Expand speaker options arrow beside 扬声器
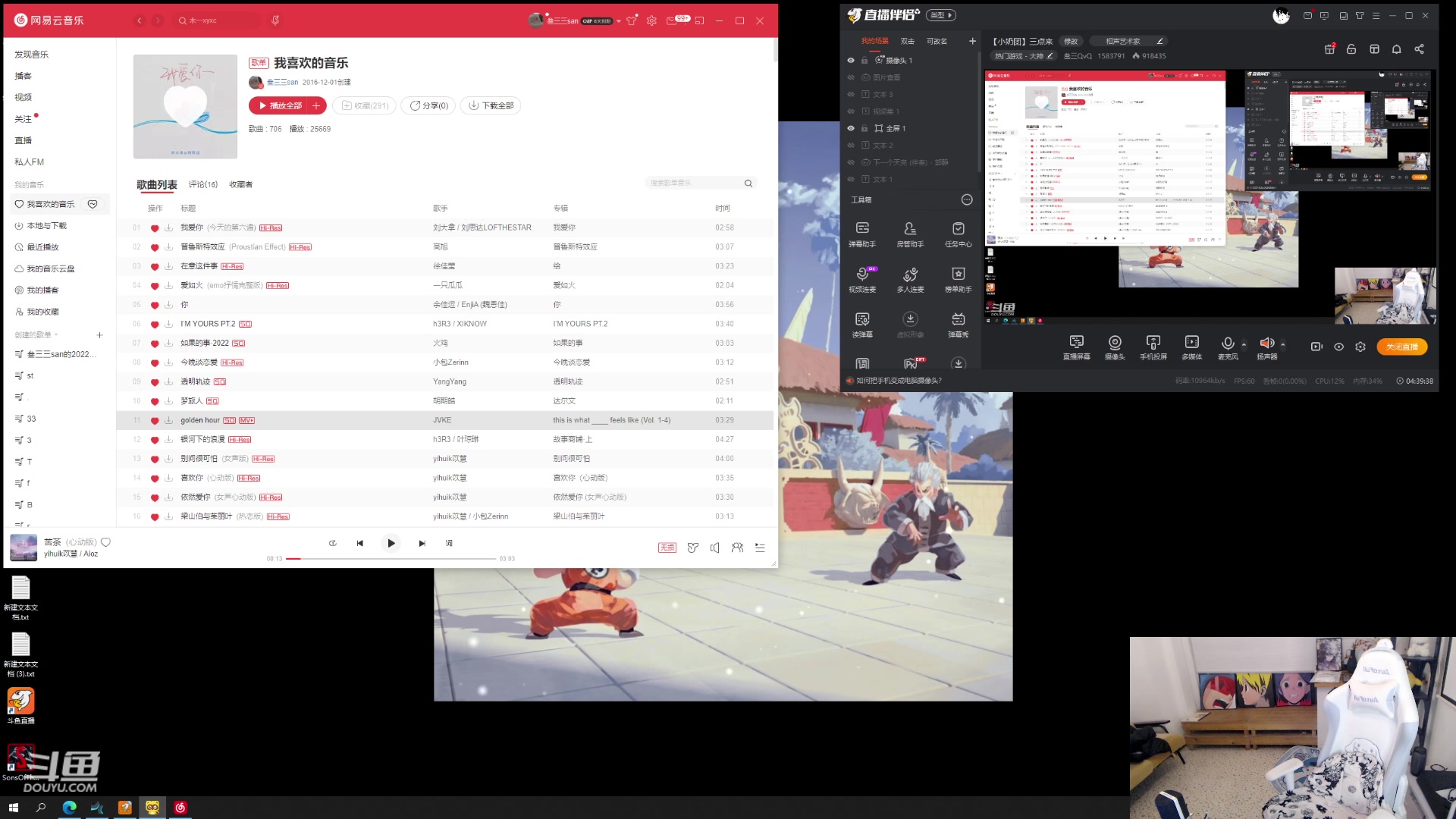Image resolution: width=1456 pixels, height=819 pixels. [x=1282, y=344]
